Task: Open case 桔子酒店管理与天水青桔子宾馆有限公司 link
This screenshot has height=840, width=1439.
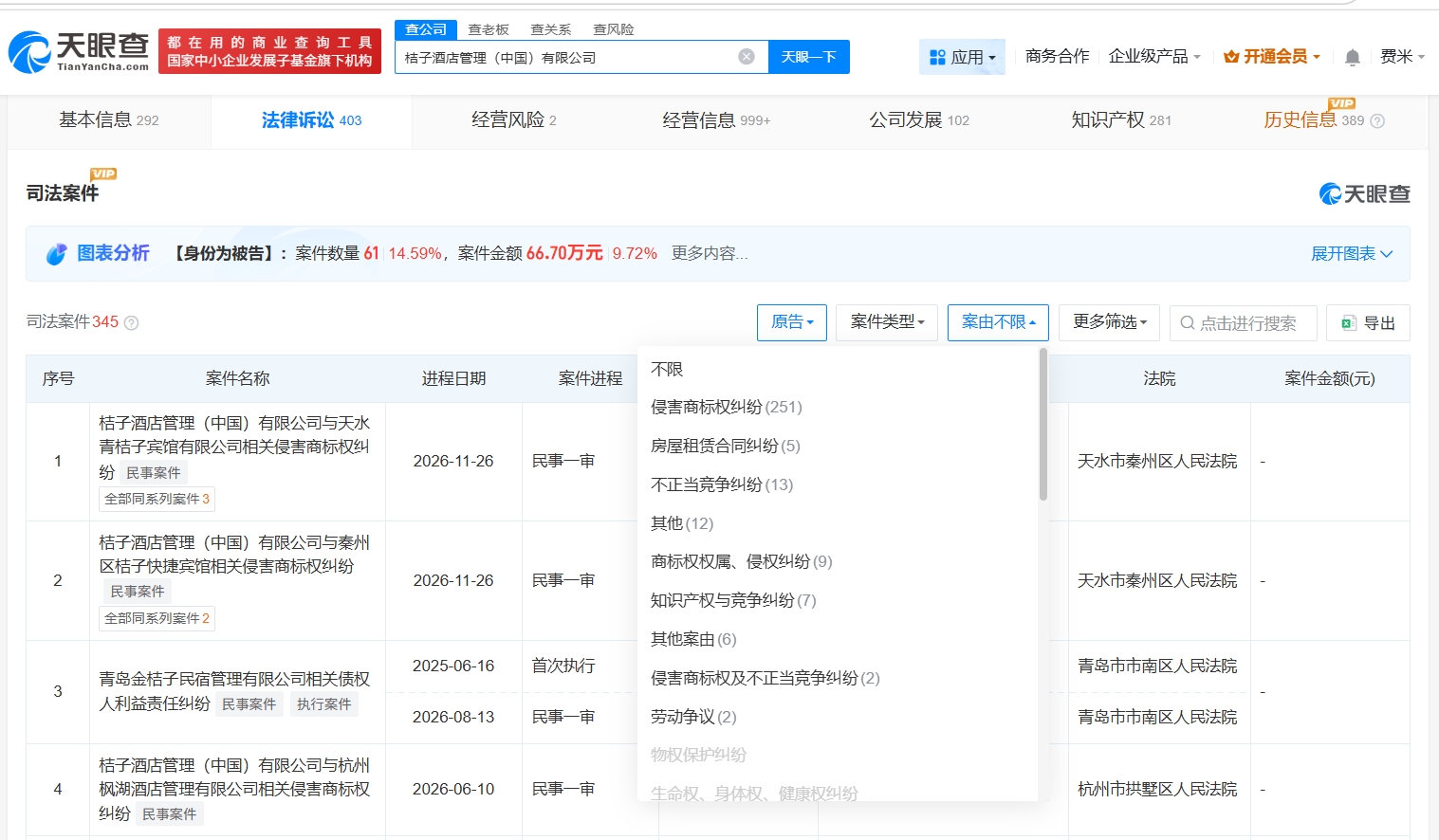Action: coord(234,447)
